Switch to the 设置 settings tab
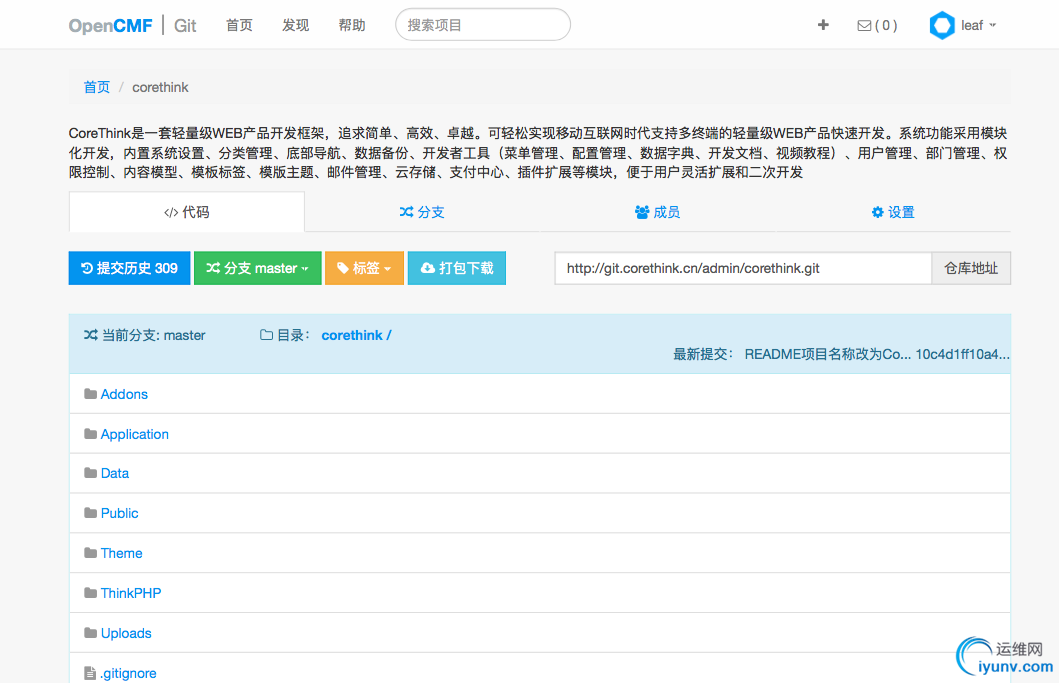Image resolution: width=1059 pixels, height=683 pixels. coord(893,212)
